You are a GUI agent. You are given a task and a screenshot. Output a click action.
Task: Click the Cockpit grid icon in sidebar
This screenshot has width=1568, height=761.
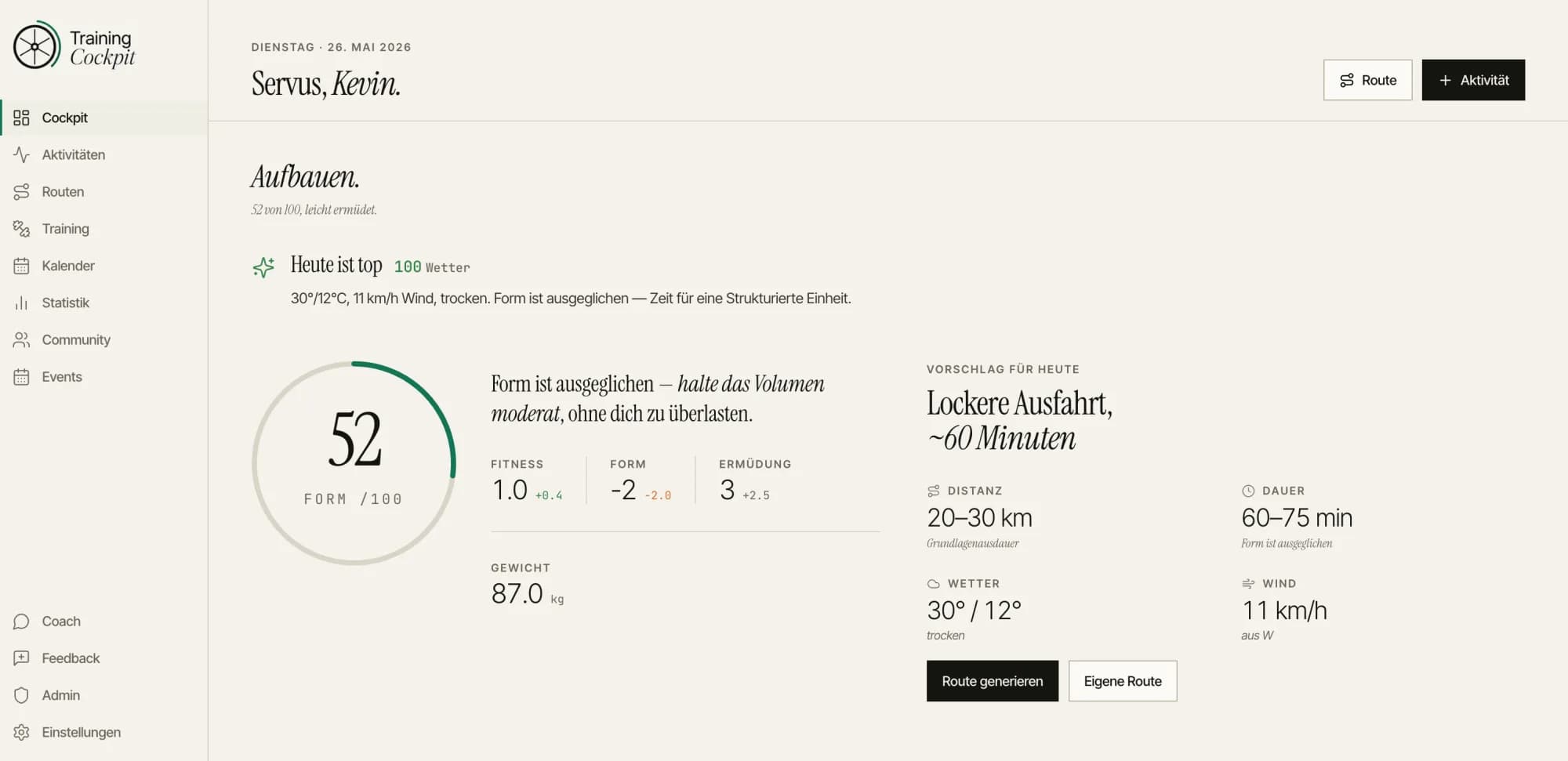[x=21, y=118]
